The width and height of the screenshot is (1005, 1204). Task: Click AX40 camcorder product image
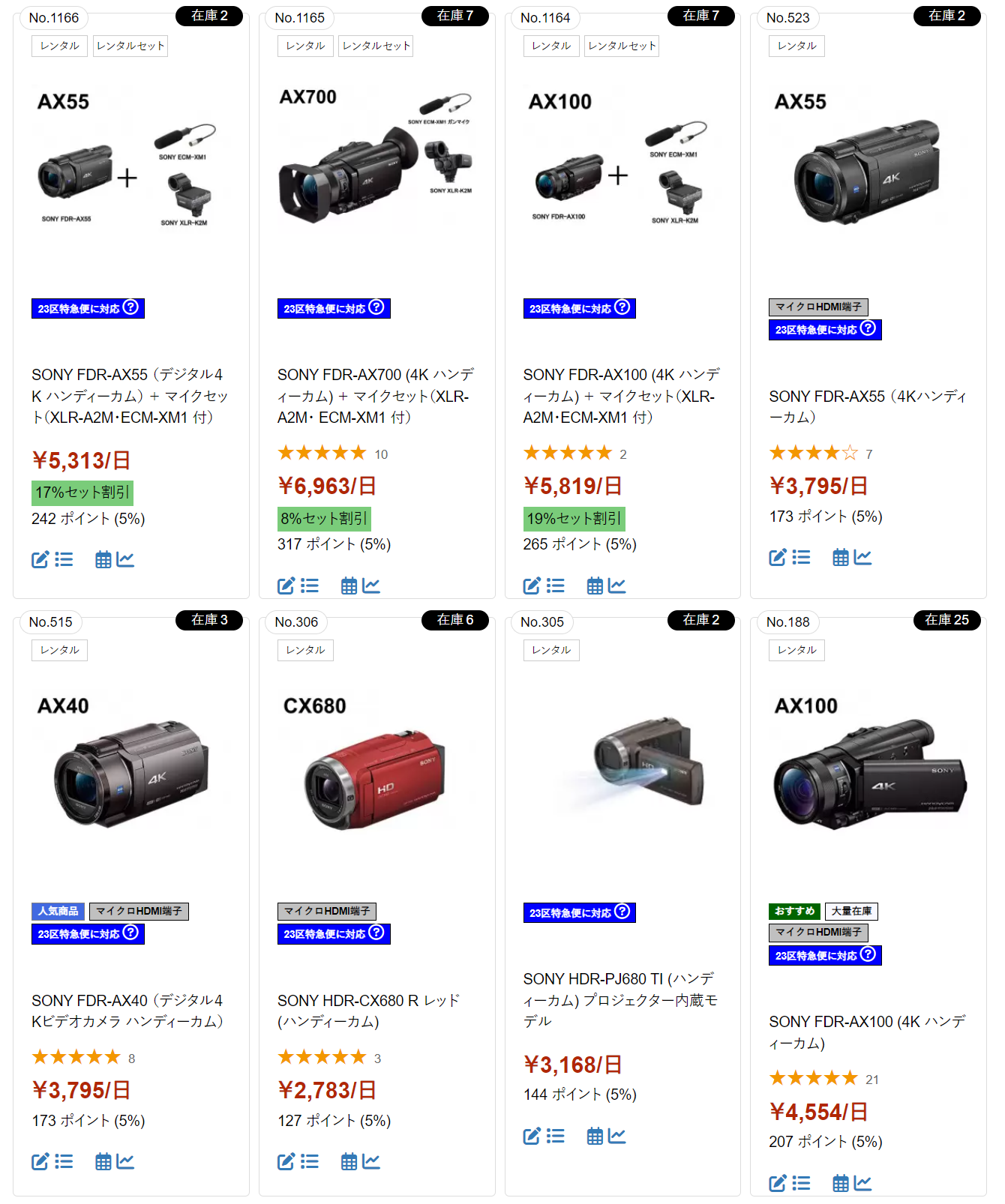pyautogui.click(x=131, y=774)
